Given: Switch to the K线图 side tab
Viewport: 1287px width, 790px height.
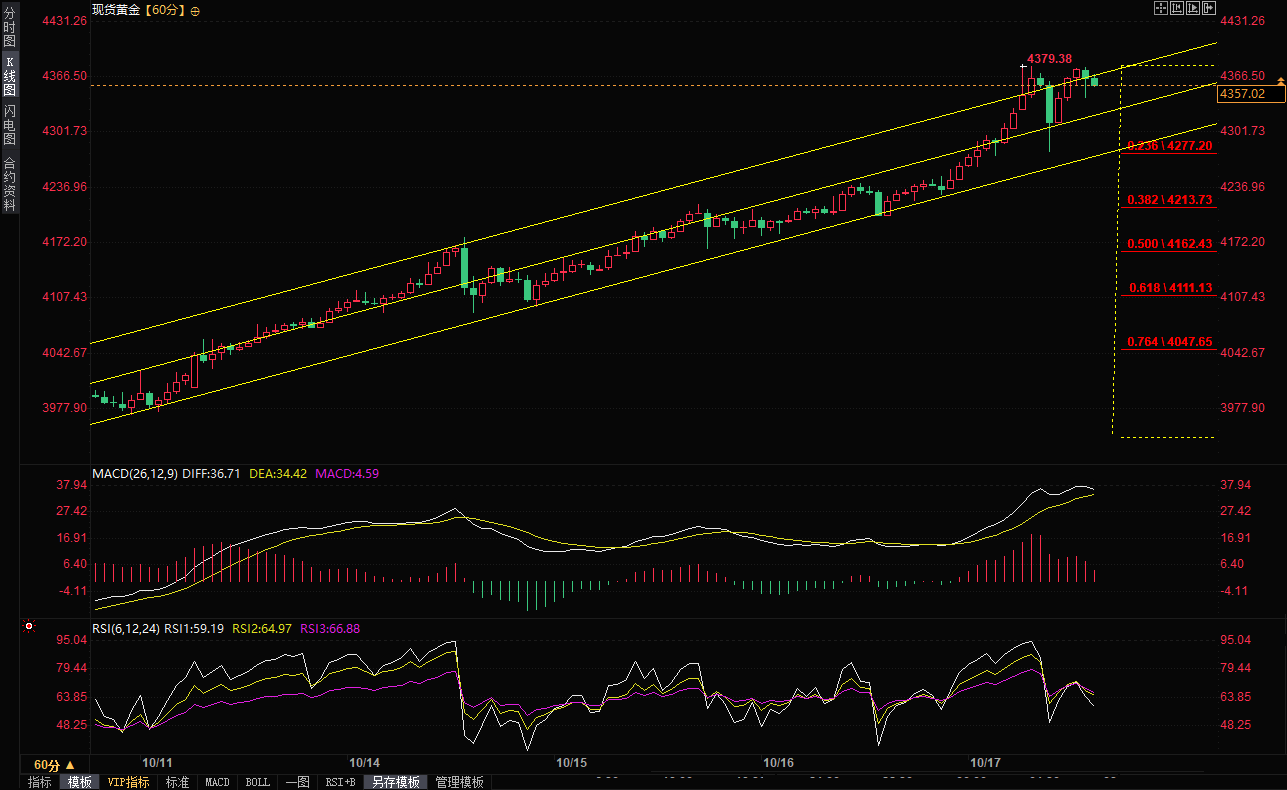Looking at the screenshot, I should click(9, 76).
